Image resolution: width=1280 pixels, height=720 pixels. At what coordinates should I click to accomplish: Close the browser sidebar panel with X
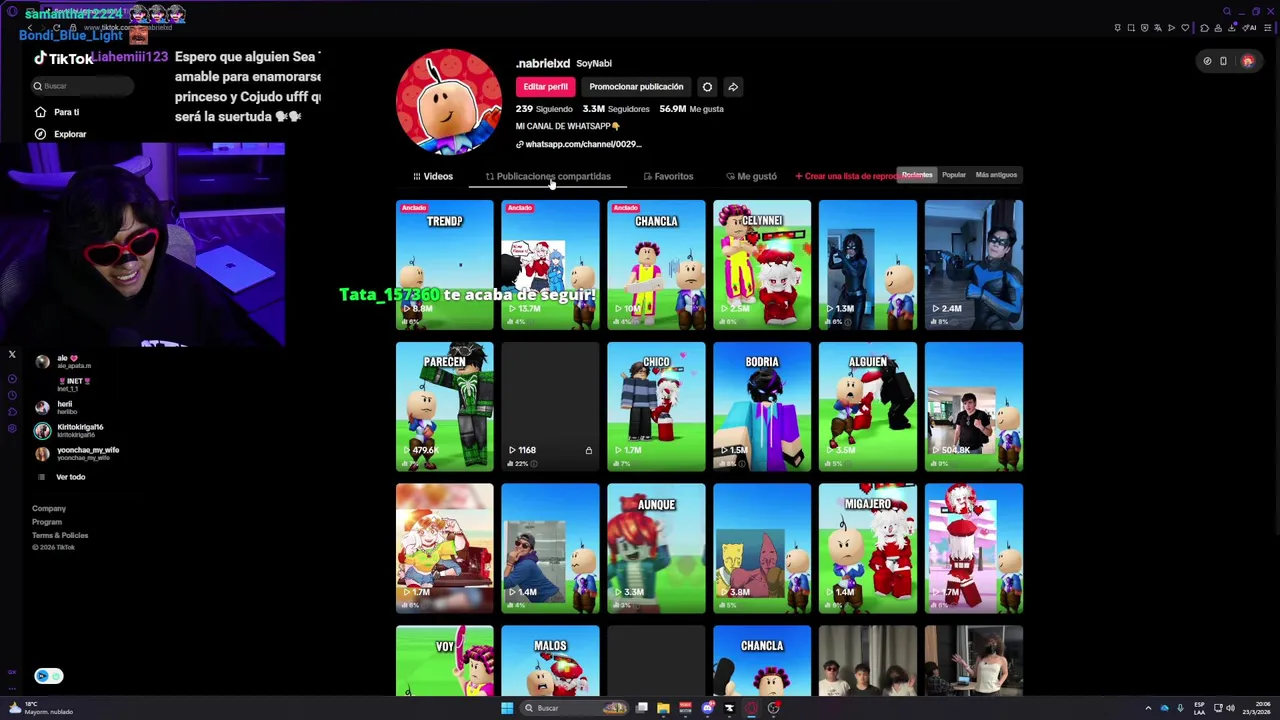pyautogui.click(x=12, y=354)
